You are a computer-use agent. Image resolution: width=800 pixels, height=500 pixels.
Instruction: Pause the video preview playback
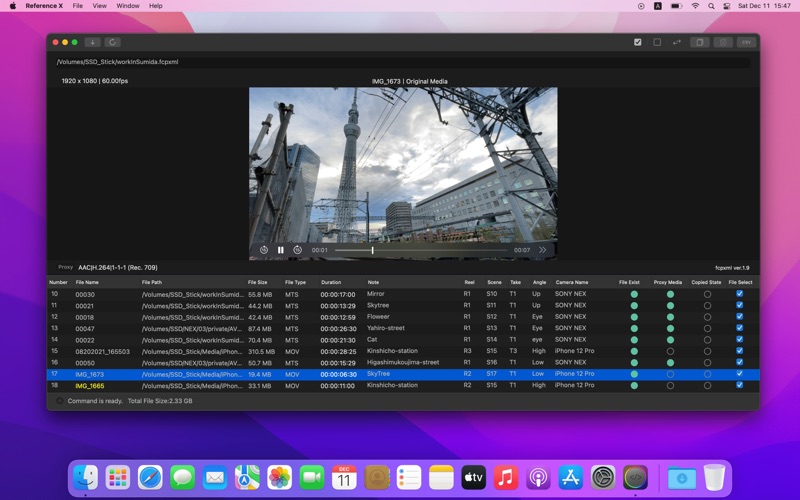pyautogui.click(x=280, y=250)
